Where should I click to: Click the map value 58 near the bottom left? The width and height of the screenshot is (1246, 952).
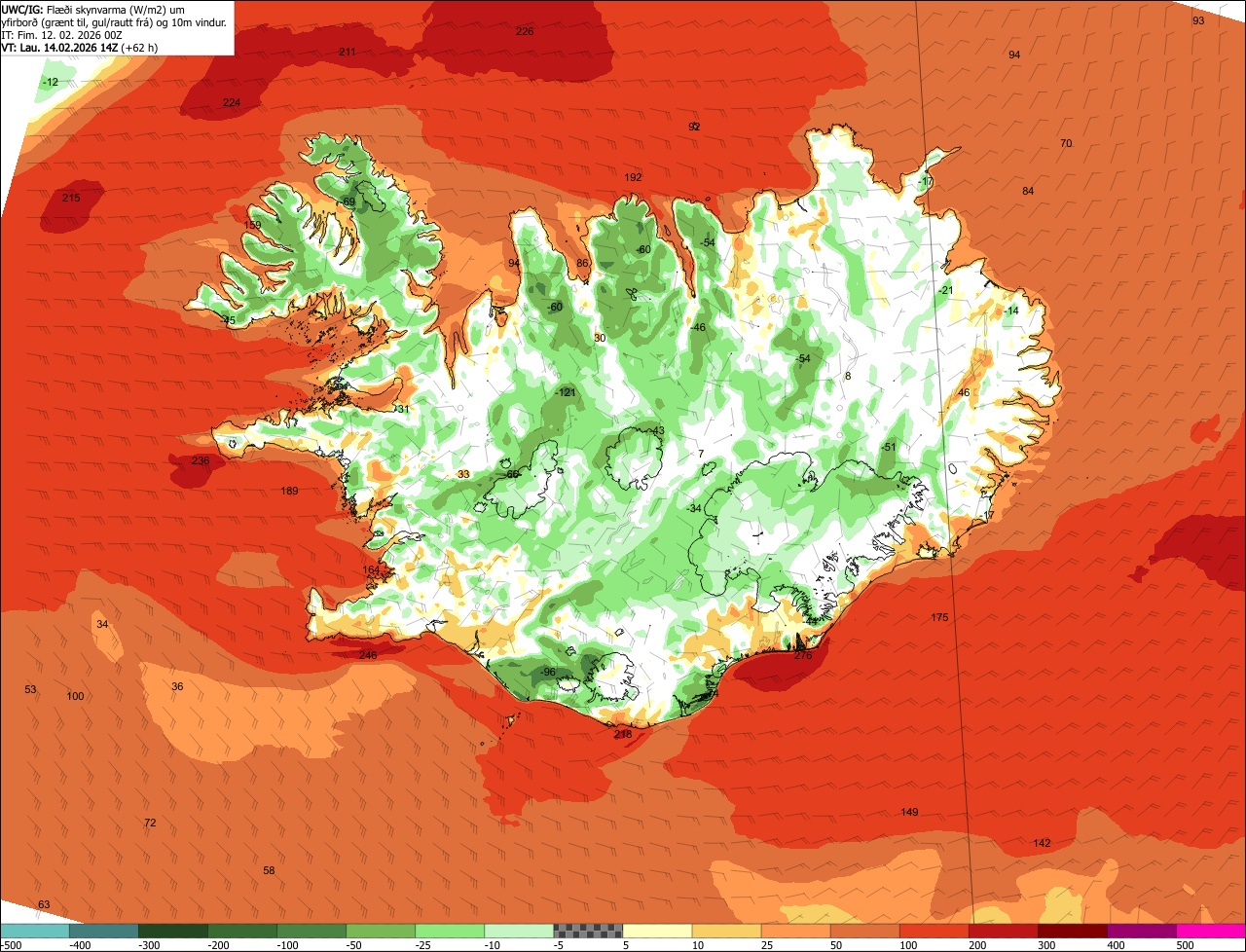(270, 870)
